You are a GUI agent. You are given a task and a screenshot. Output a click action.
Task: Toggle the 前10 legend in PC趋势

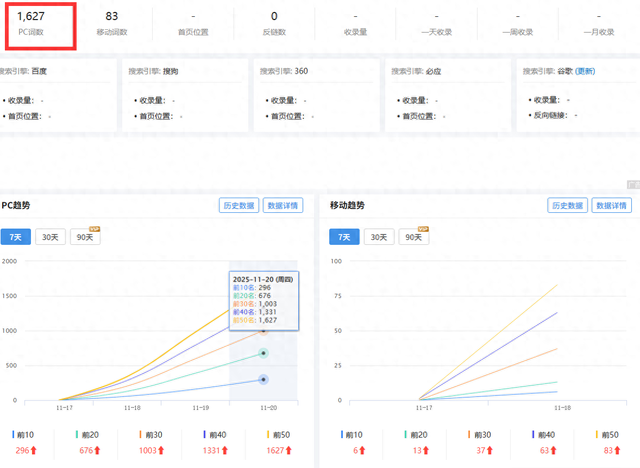[23, 435]
